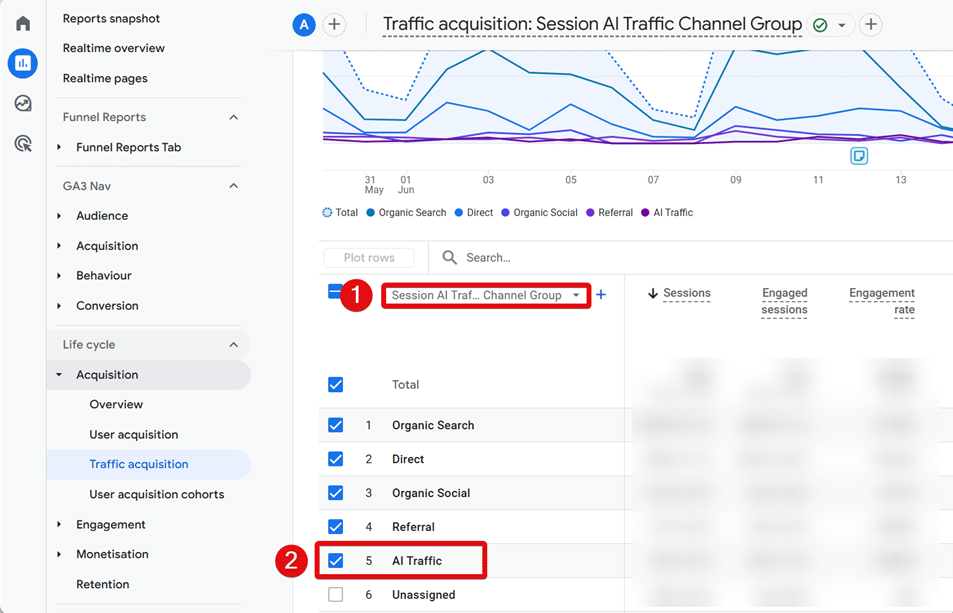953x613 pixels.
Task: Toggle Referral legend item
Action: click(609, 213)
